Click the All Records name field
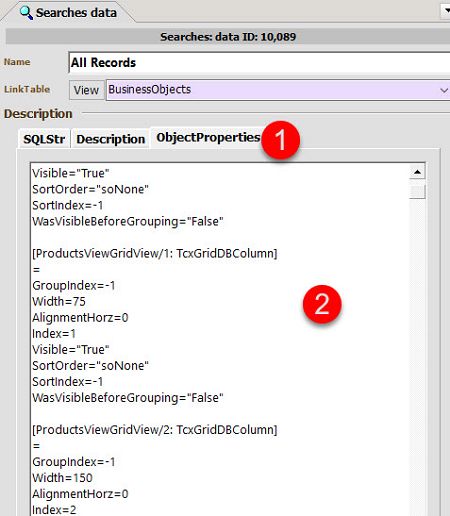450x516 pixels. 259,62
